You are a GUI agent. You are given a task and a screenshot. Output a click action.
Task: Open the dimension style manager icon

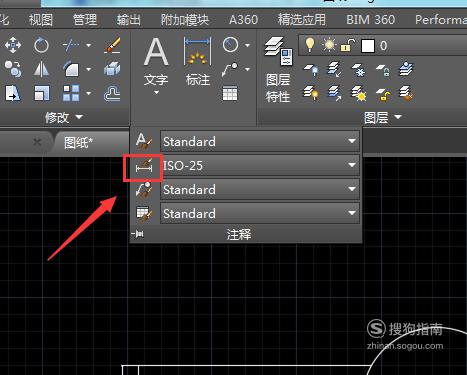click(144, 166)
